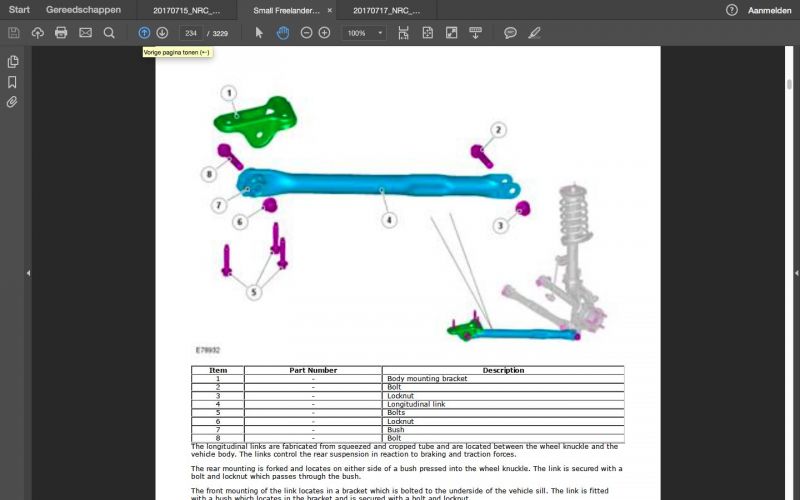This screenshot has height=500, width=800.
Task: Select the highlight pen tool
Action: click(534, 33)
